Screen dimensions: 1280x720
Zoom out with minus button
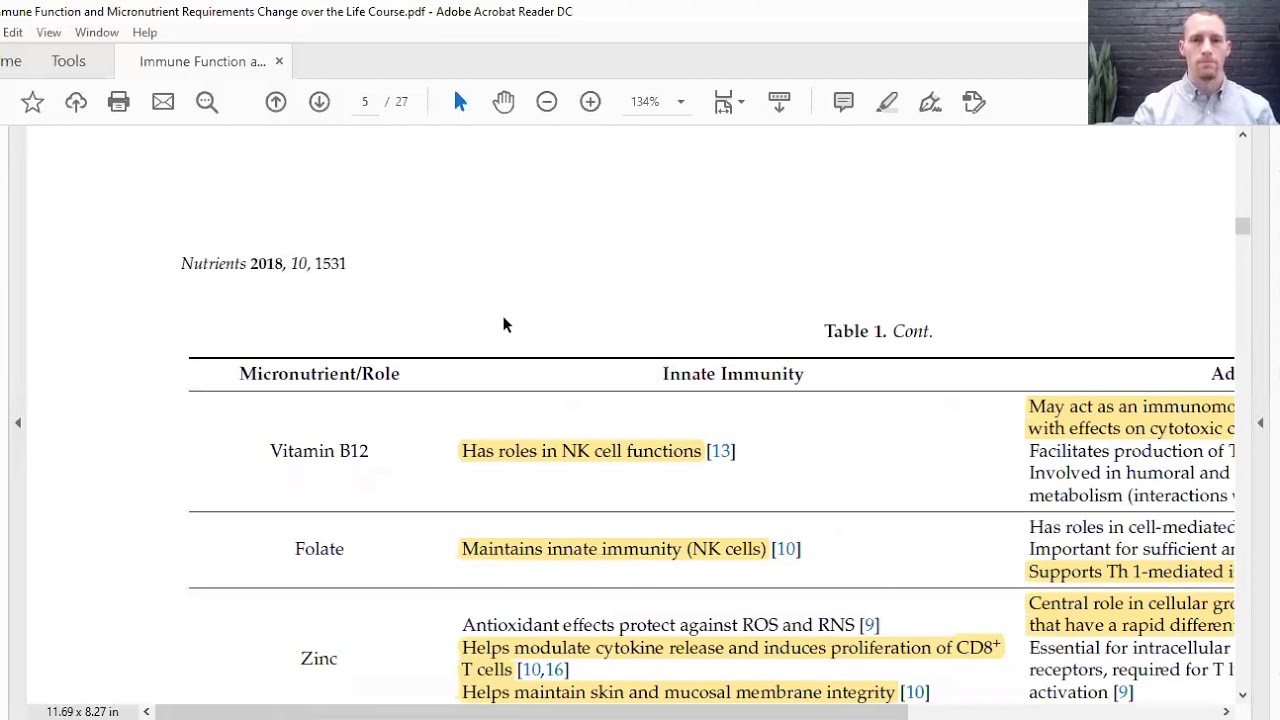[x=547, y=102]
